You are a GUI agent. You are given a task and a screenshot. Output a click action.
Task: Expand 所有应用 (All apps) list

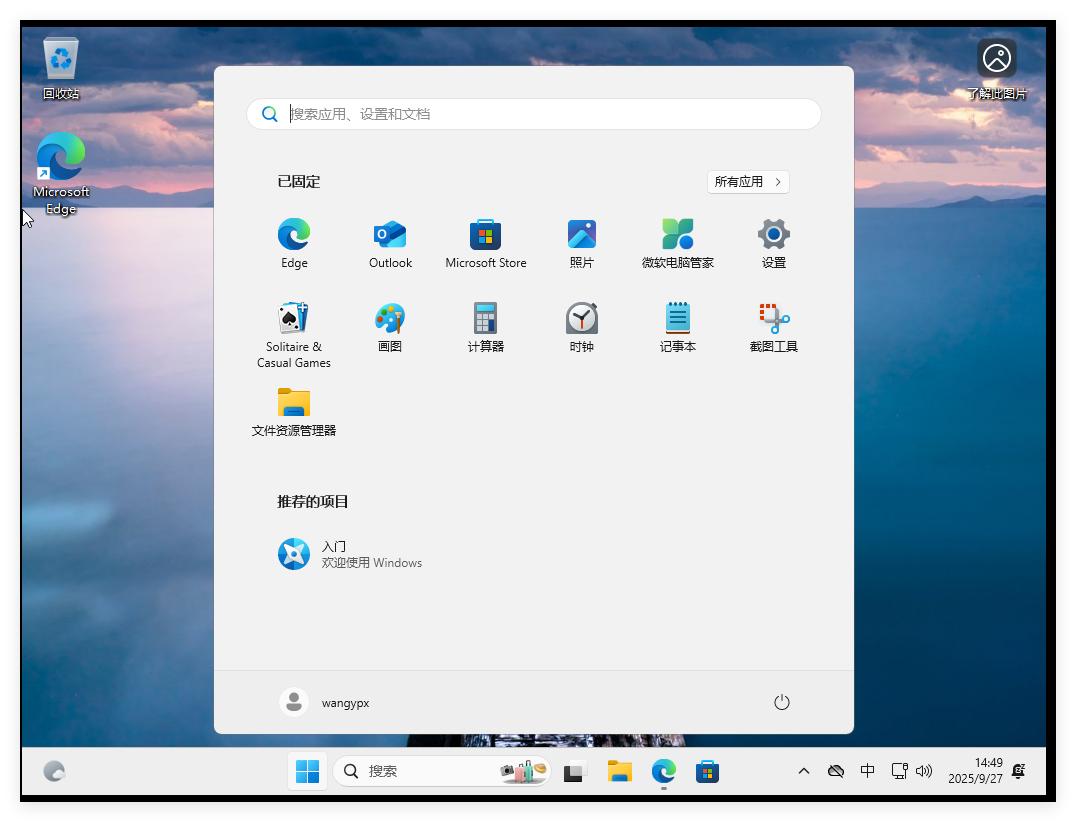point(748,182)
